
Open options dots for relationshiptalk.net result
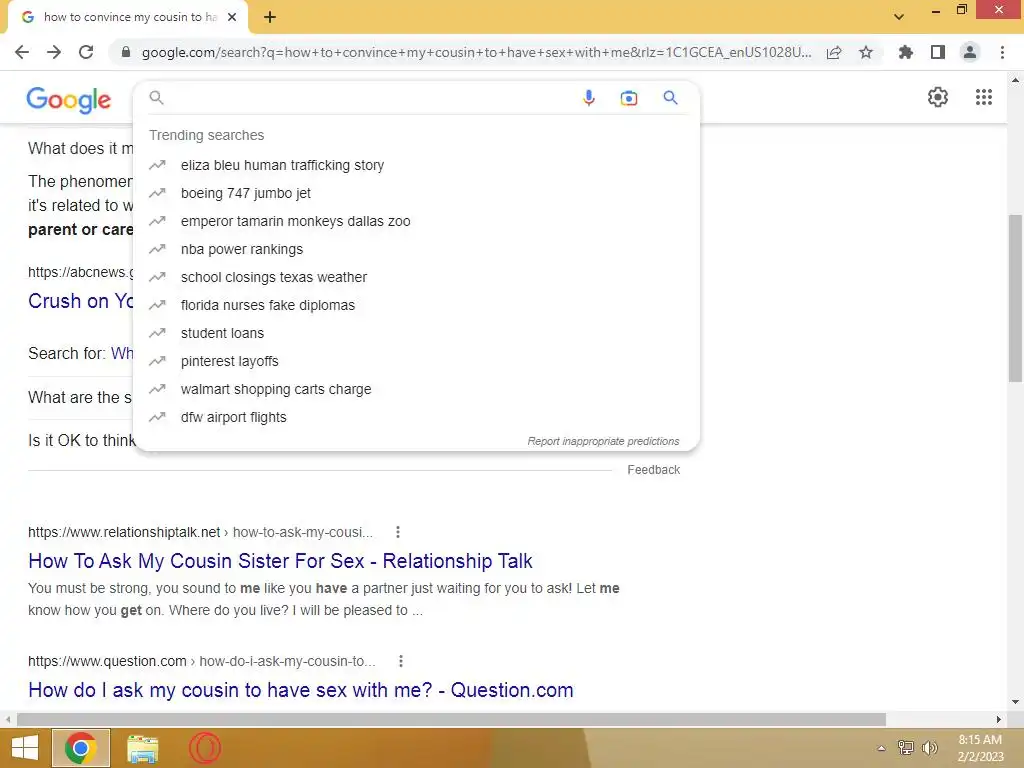click(x=398, y=532)
